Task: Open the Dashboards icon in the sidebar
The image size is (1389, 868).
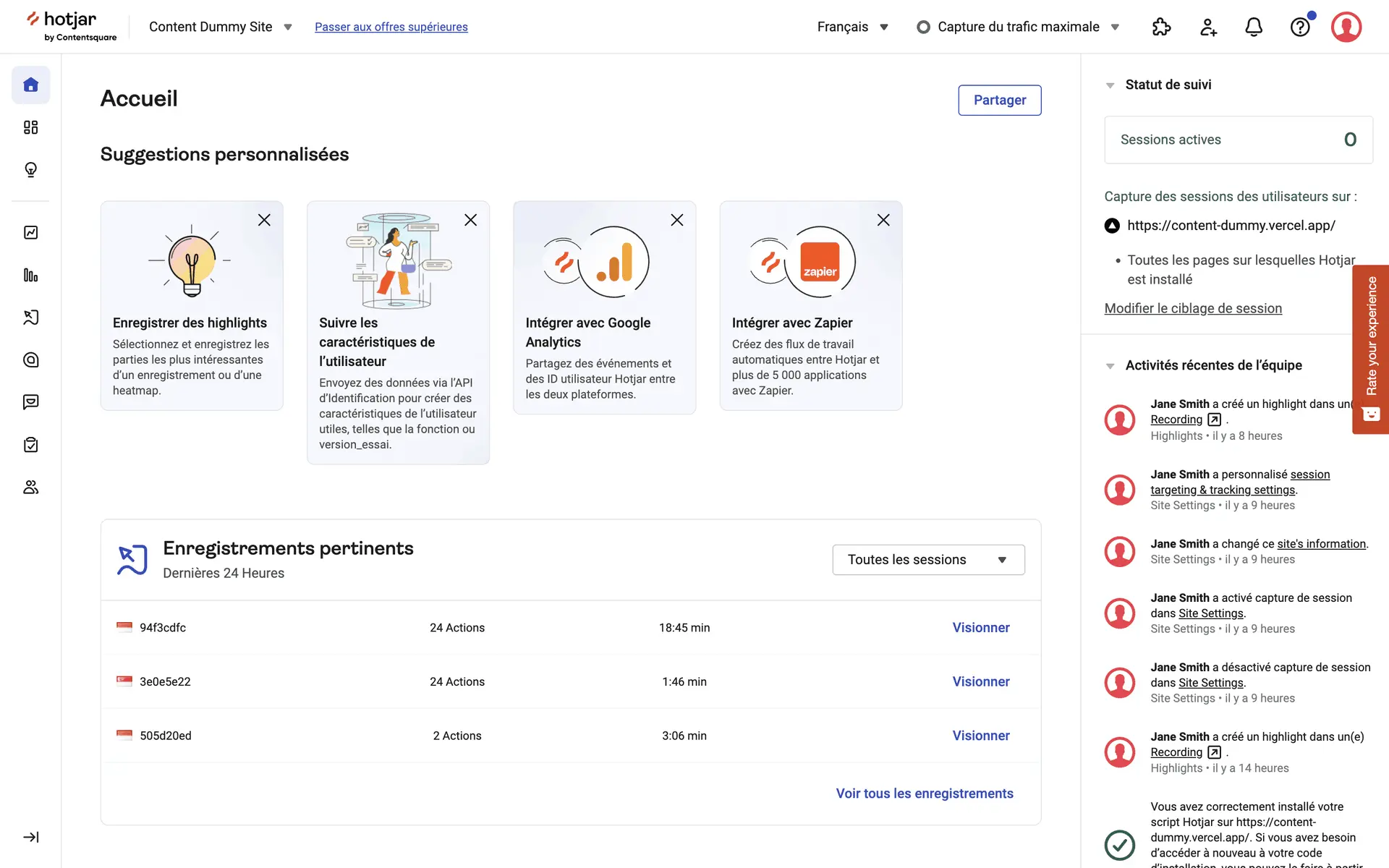Action: click(30, 127)
